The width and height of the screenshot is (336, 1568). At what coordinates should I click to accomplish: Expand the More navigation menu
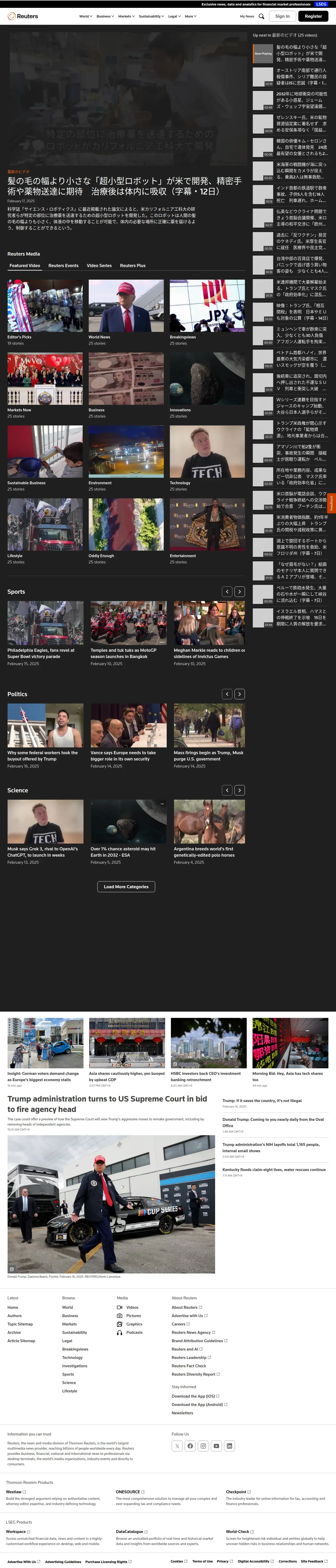(190, 16)
